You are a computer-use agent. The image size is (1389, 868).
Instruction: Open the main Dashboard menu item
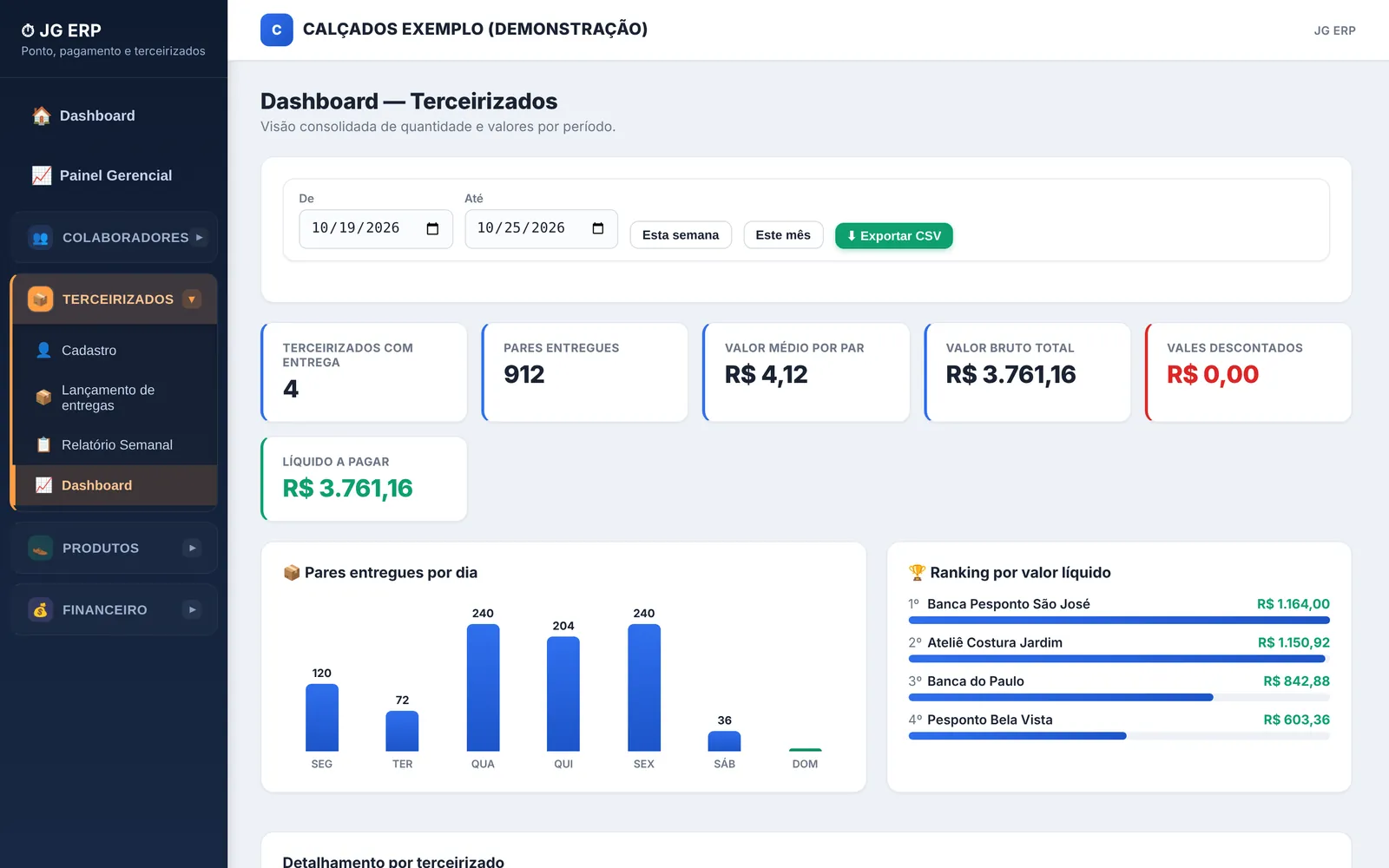pos(114,115)
